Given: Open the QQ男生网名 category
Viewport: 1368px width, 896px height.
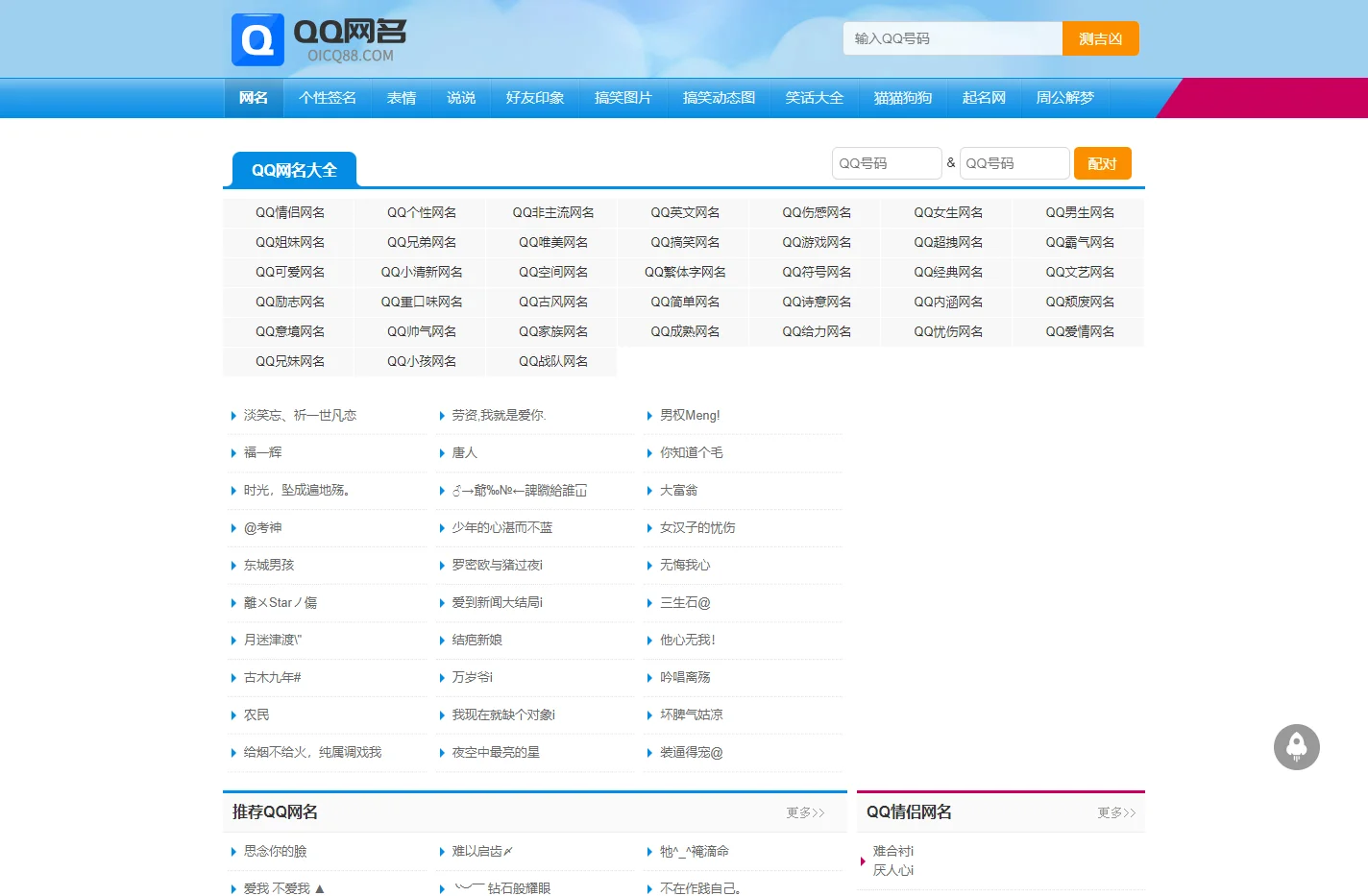Looking at the screenshot, I should [1080, 212].
